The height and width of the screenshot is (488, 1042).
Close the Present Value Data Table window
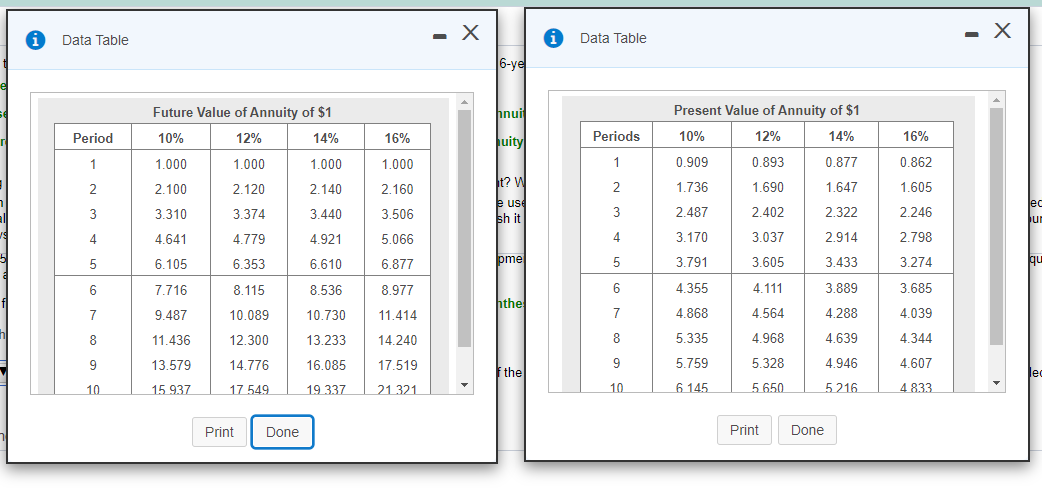click(1003, 30)
